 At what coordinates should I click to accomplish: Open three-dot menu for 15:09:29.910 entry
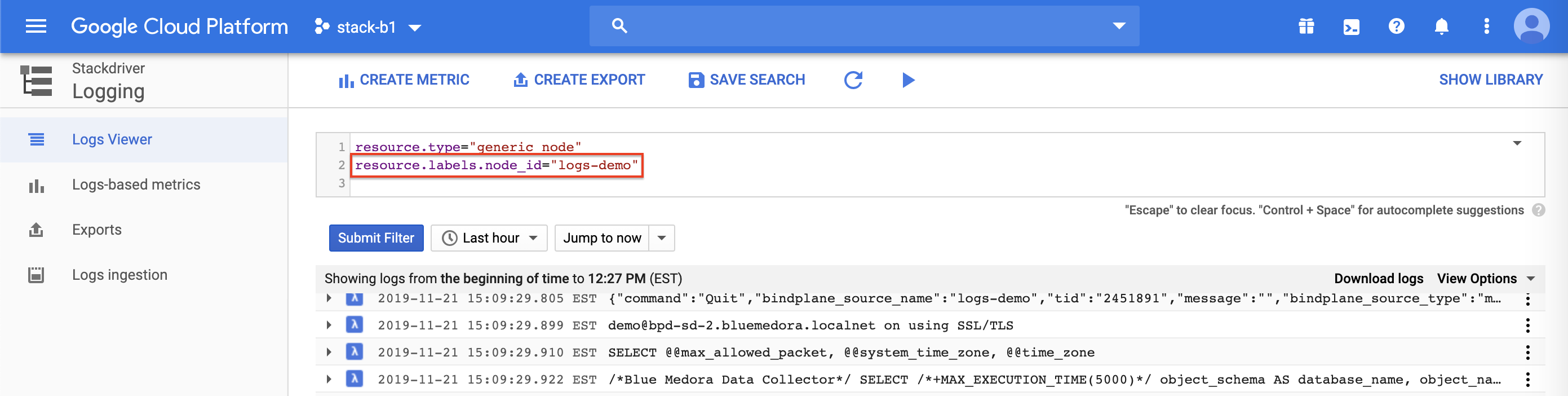[x=1527, y=352]
